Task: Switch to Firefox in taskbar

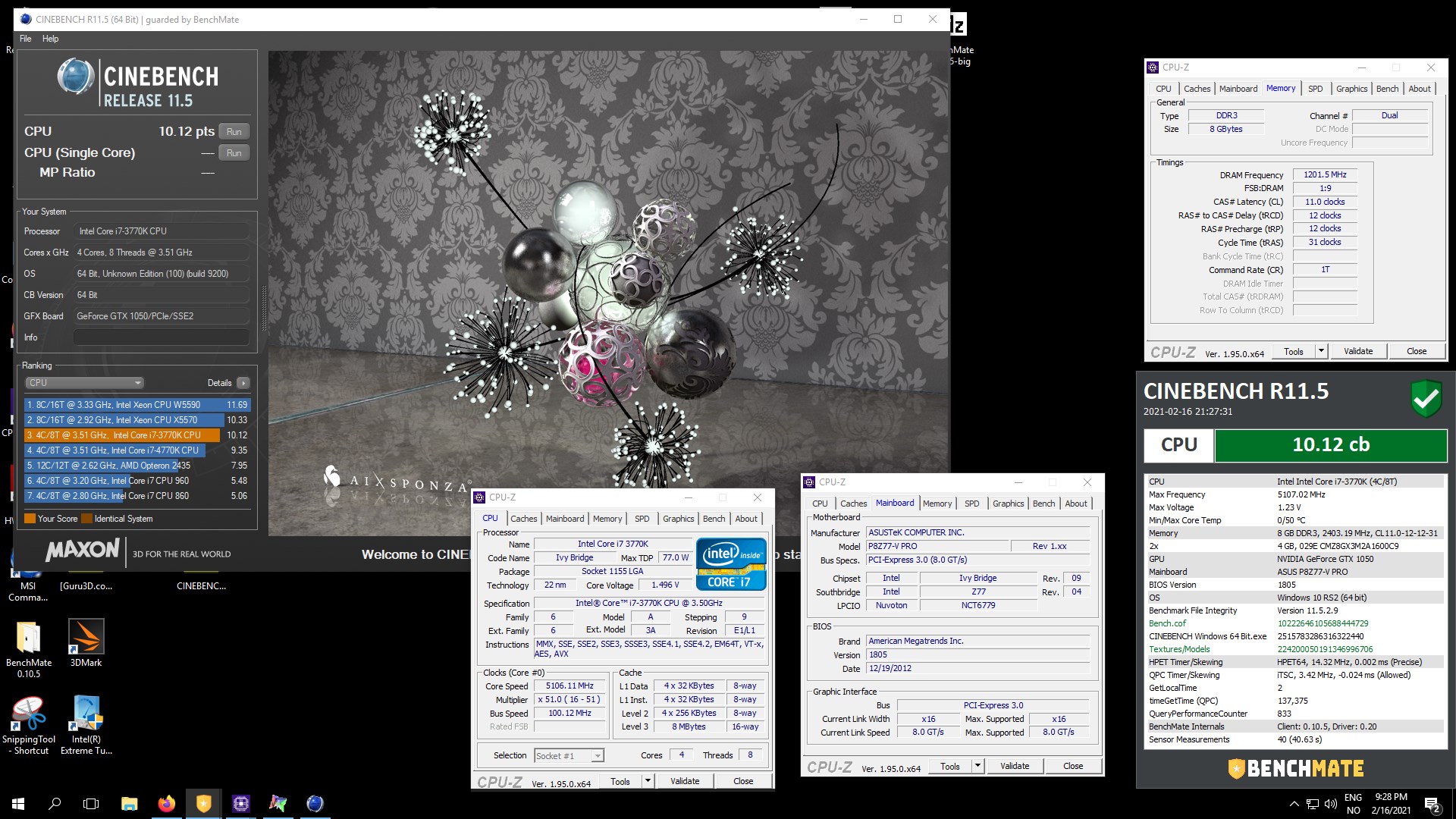Action: [166, 804]
